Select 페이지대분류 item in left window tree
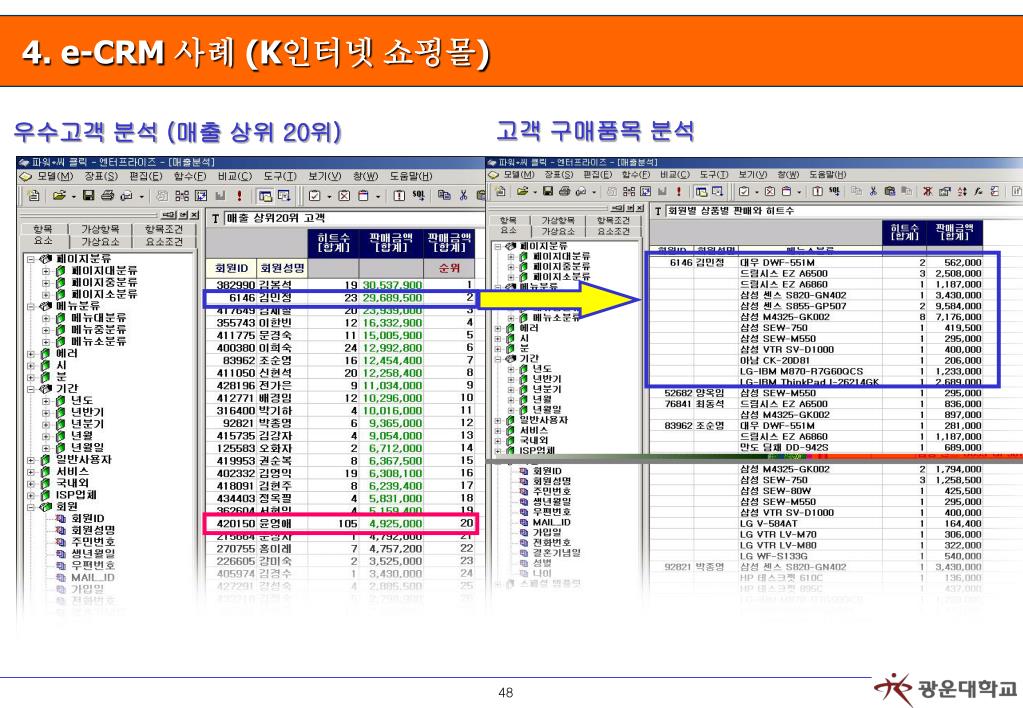Viewport: 1023px width, 708px height. point(104,271)
